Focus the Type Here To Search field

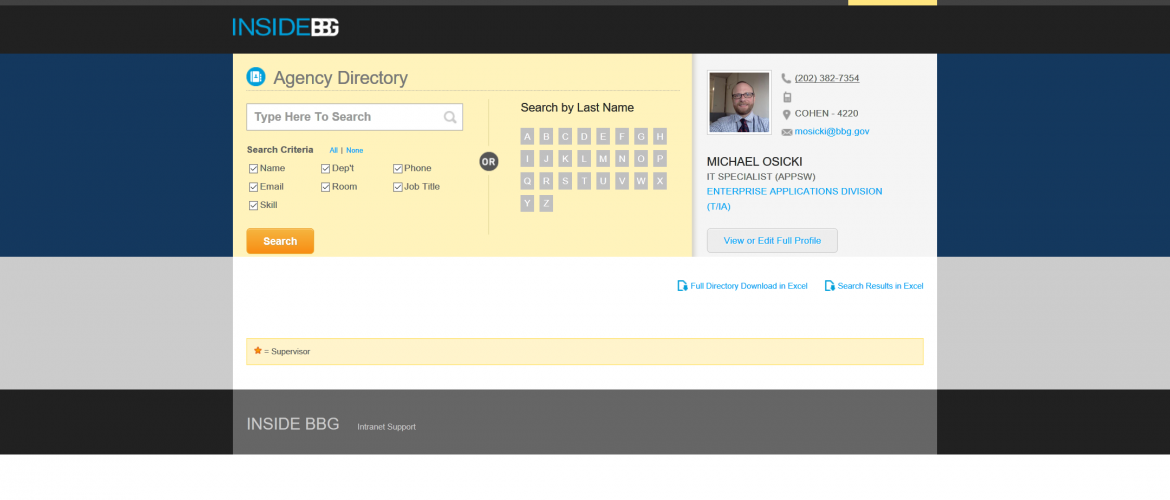pos(354,117)
